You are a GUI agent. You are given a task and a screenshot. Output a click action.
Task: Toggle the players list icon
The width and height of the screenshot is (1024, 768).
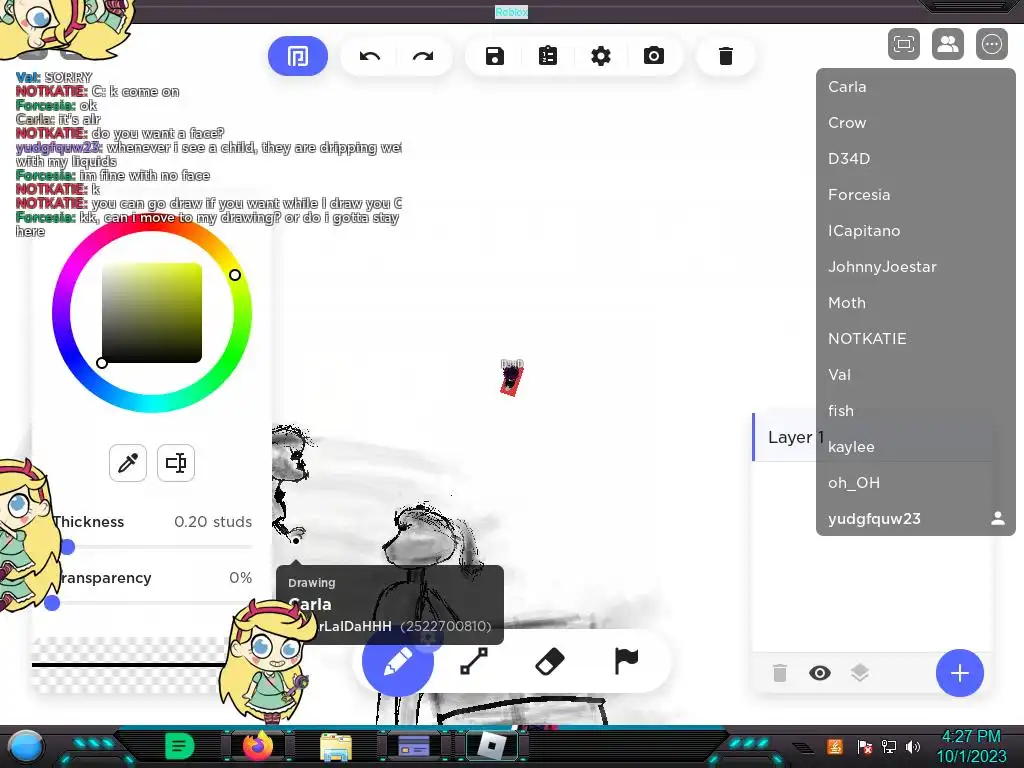point(948,44)
